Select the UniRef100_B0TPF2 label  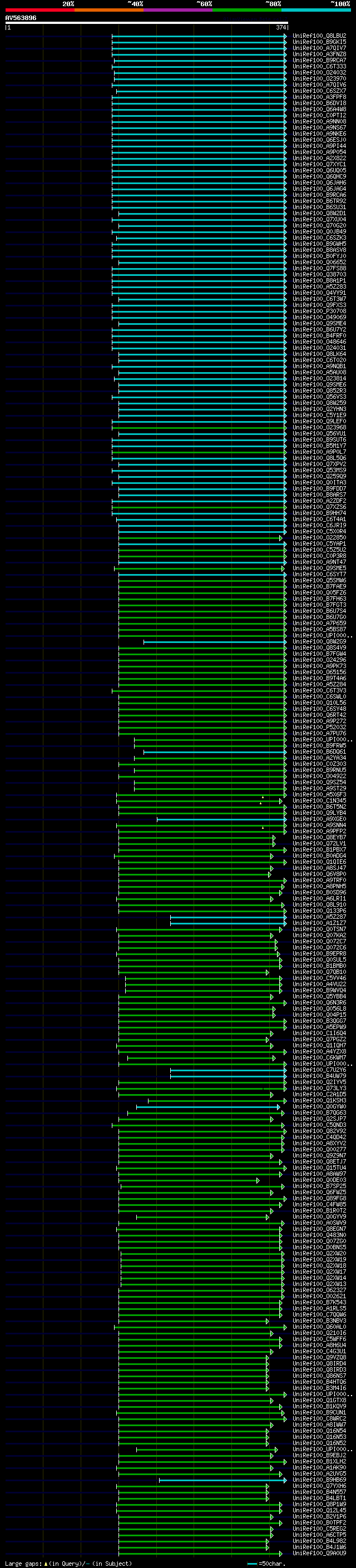click(x=319, y=1522)
